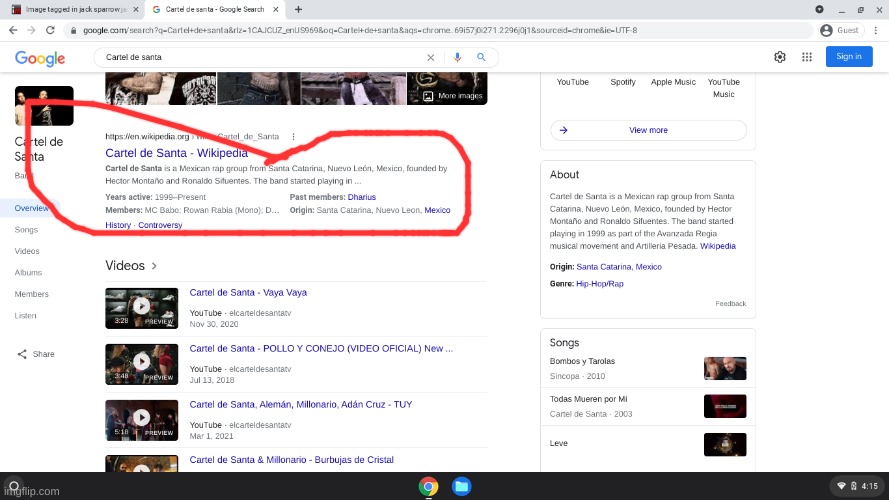Select the Songs sidebar tab
Screen dimensions: 889x500
(x=26, y=230)
